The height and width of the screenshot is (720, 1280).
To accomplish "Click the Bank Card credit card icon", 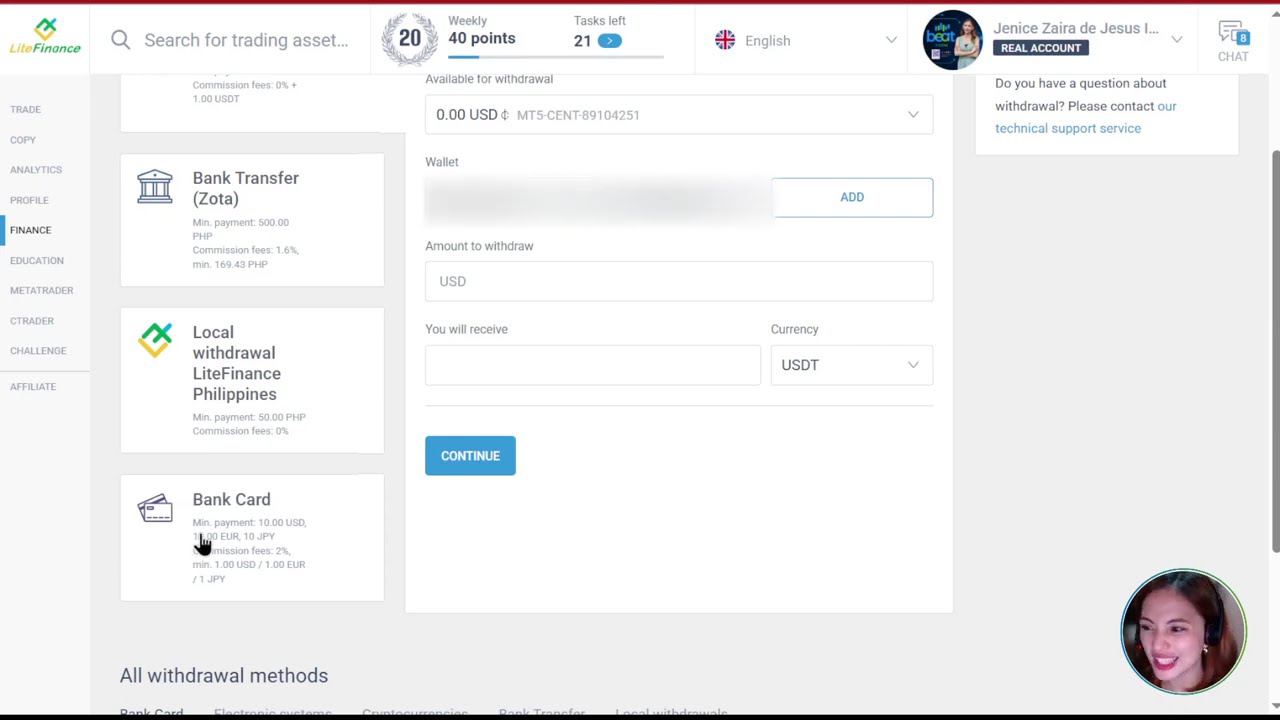I will tap(155, 509).
